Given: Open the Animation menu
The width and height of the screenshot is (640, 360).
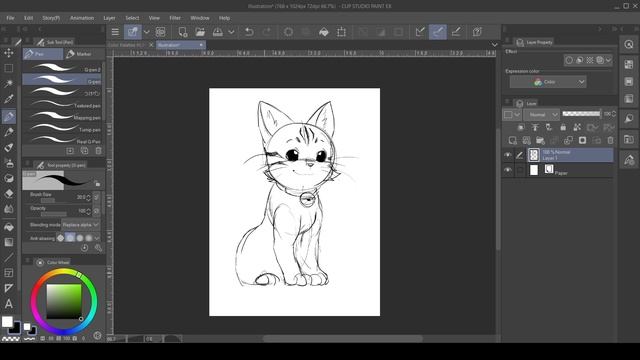Looking at the screenshot, I should coord(82,18).
